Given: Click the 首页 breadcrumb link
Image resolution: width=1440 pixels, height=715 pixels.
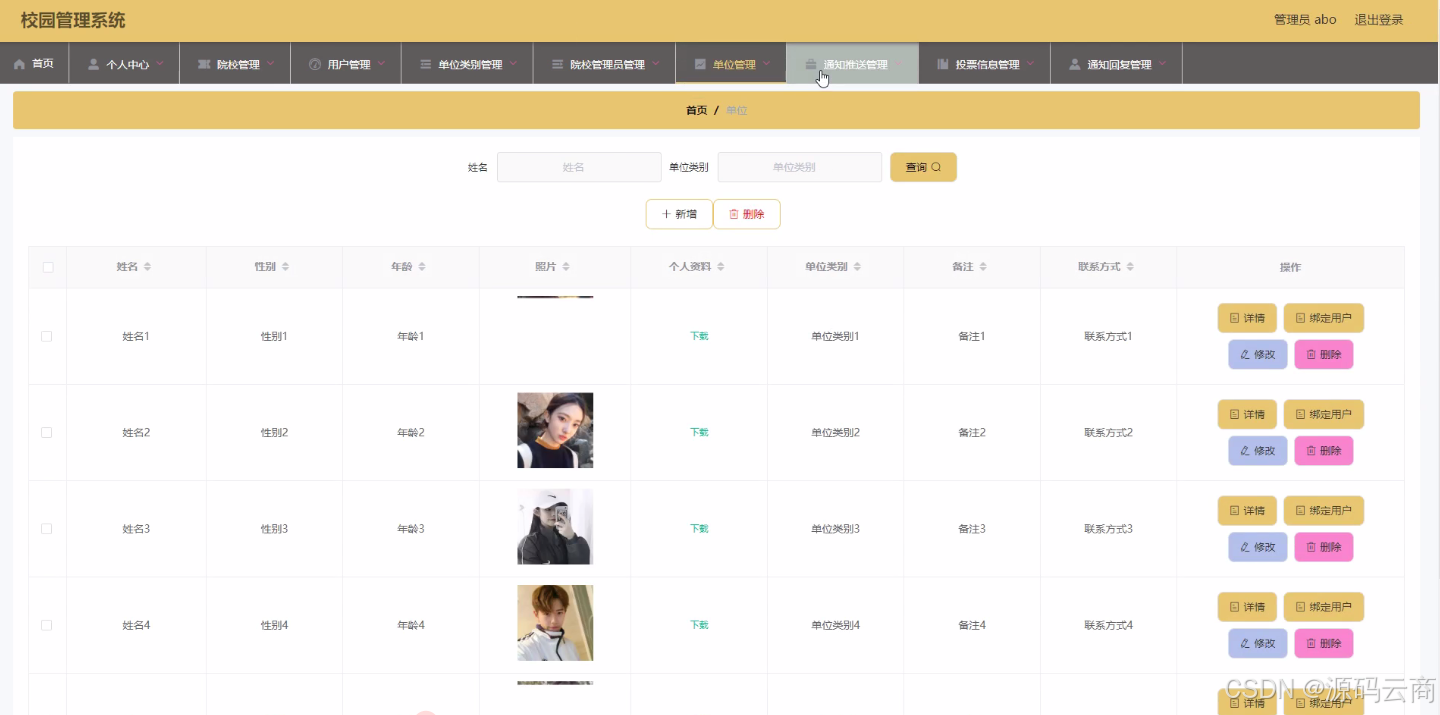Looking at the screenshot, I should tap(697, 110).
